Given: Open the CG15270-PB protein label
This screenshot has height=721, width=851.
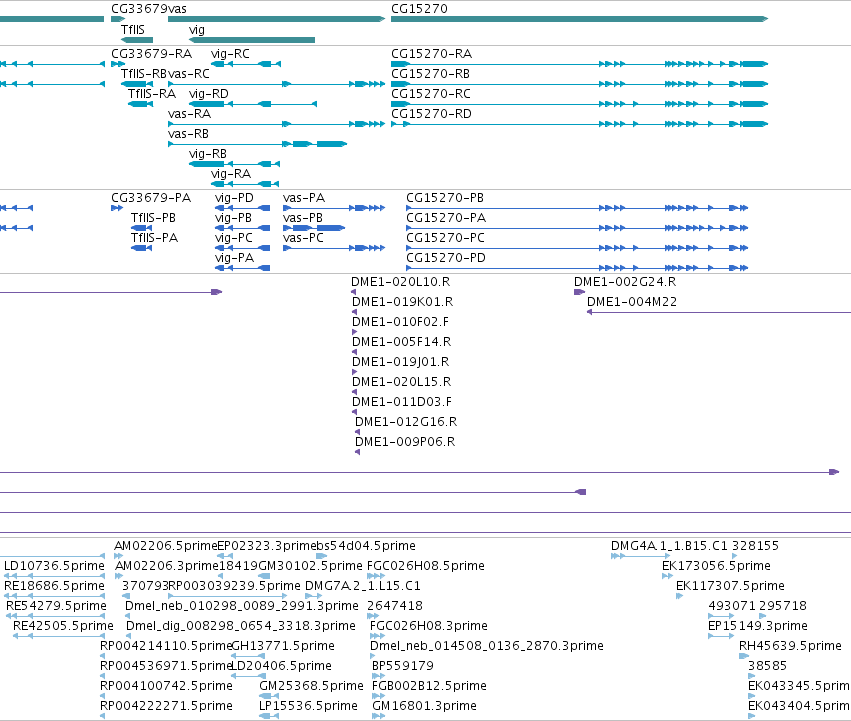Looking at the screenshot, I should pos(445,198).
